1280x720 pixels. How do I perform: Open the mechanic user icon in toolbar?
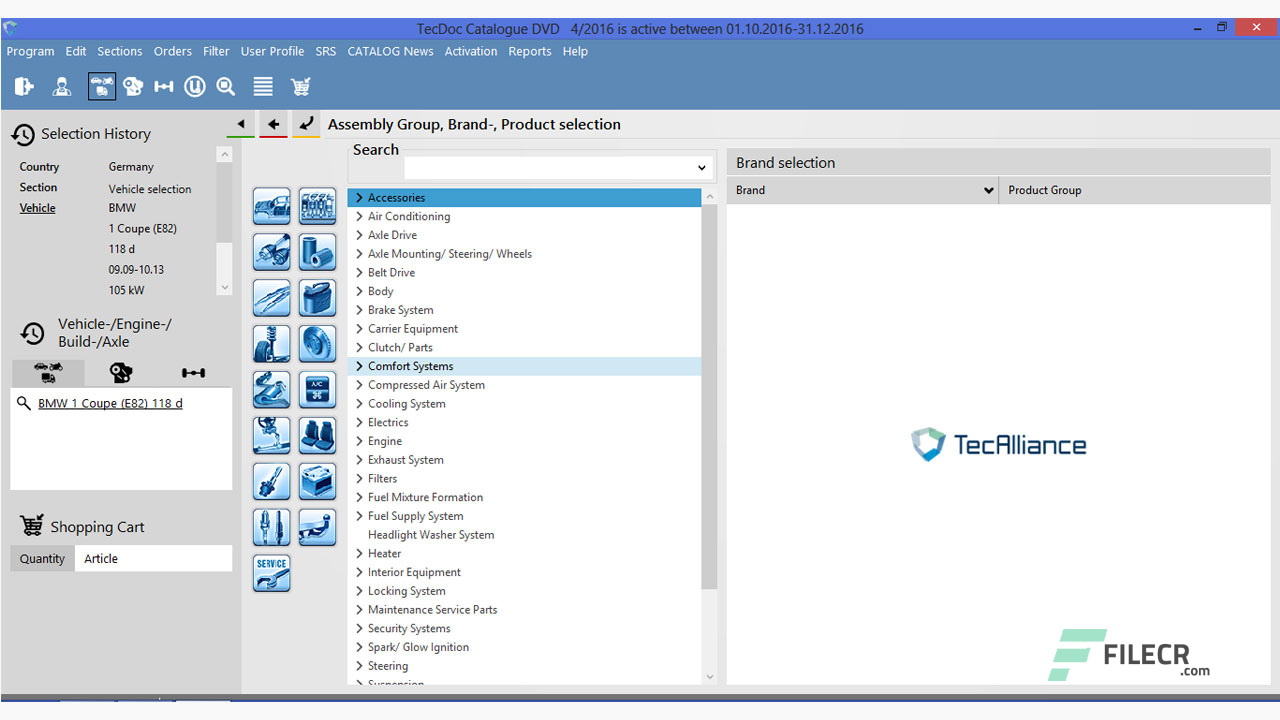point(62,87)
